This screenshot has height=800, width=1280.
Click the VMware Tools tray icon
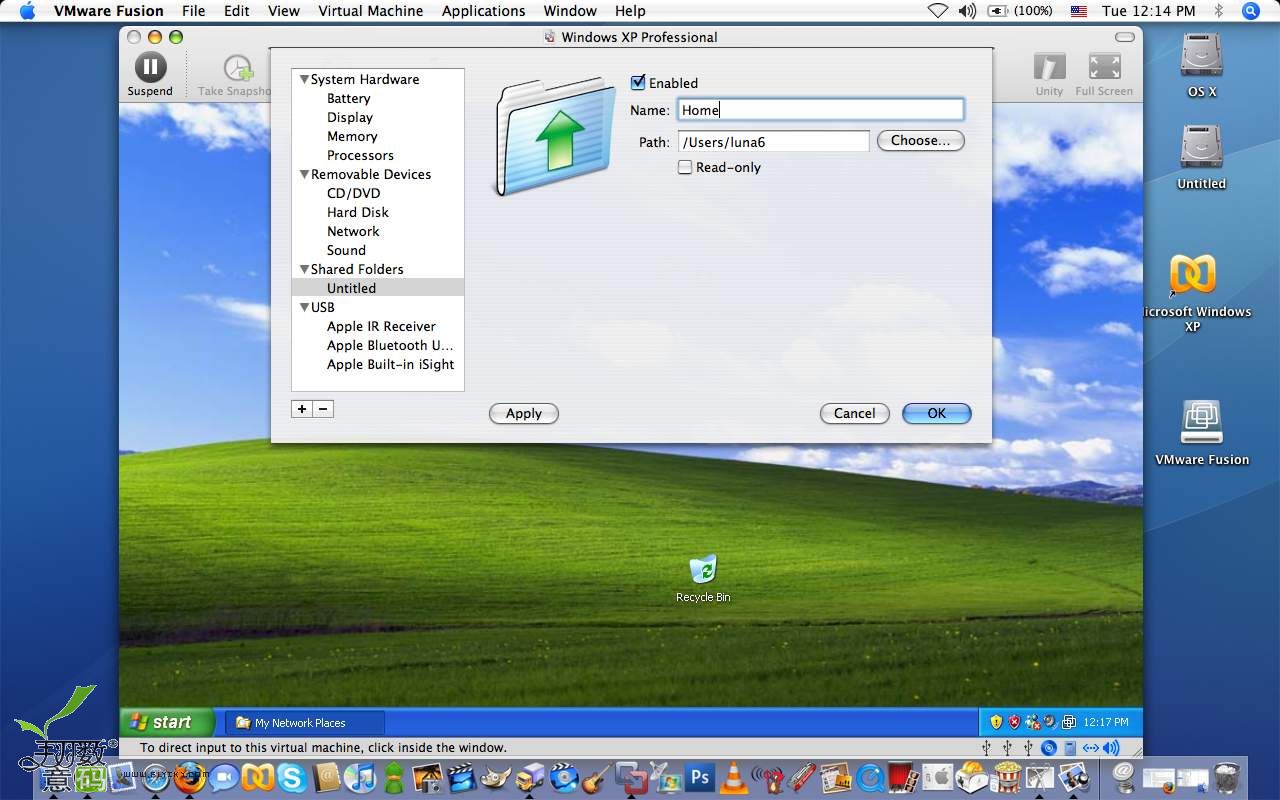pyautogui.click(x=1068, y=722)
